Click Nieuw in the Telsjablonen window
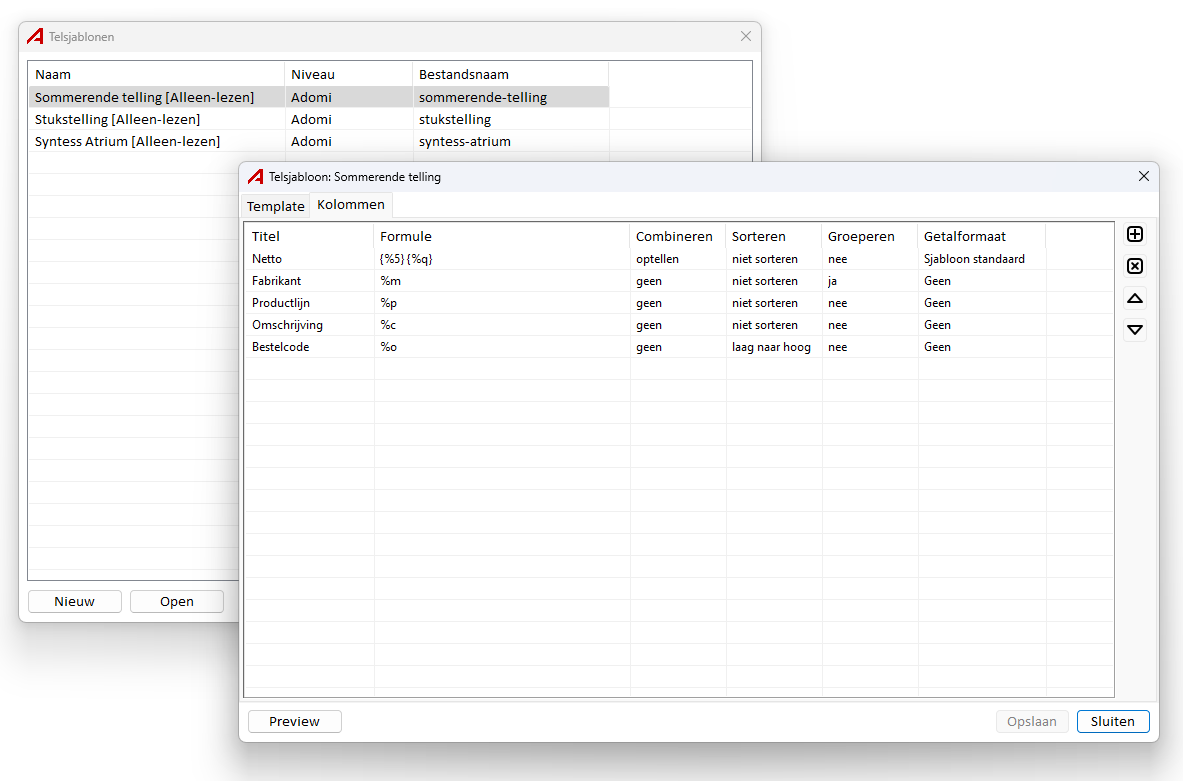 coord(75,601)
